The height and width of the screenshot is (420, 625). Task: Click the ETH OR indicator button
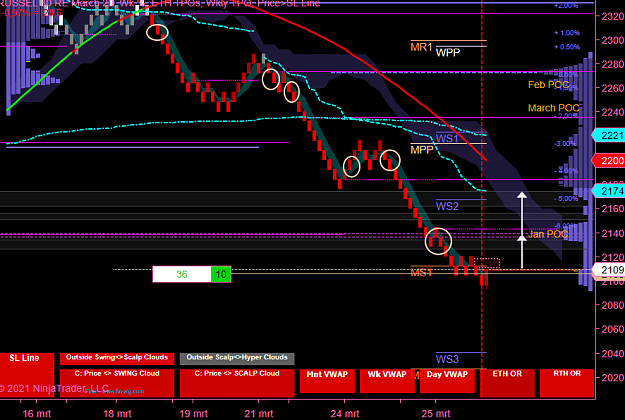507,383
